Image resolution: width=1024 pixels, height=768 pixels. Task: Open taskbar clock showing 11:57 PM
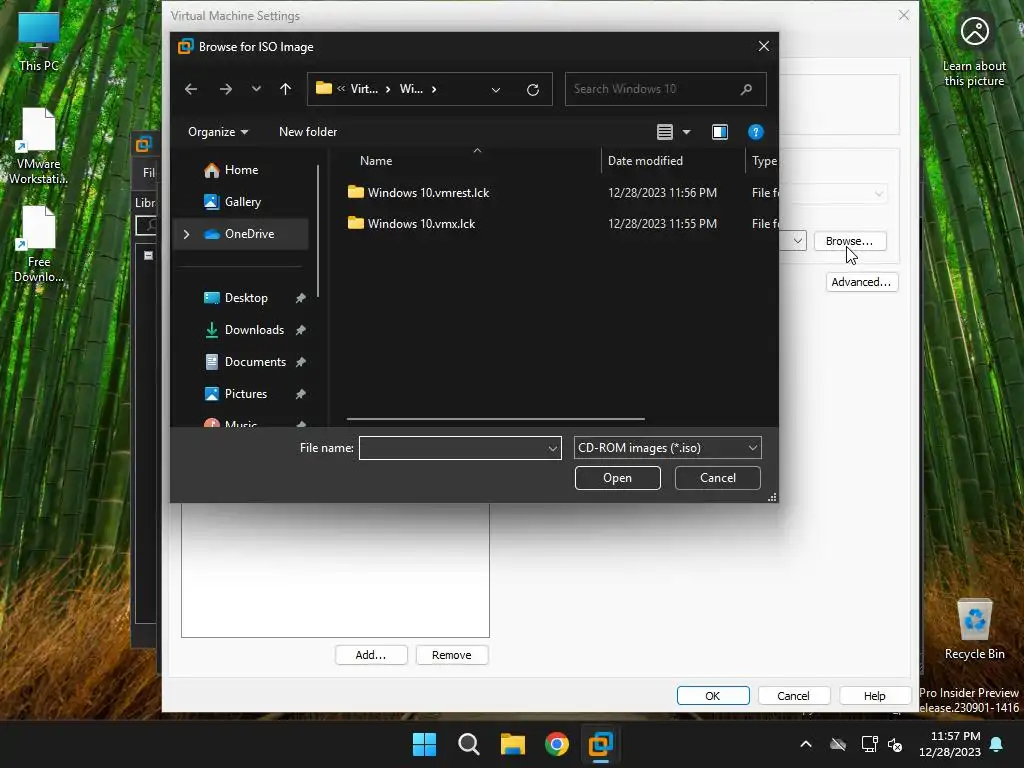pyautogui.click(x=950, y=744)
